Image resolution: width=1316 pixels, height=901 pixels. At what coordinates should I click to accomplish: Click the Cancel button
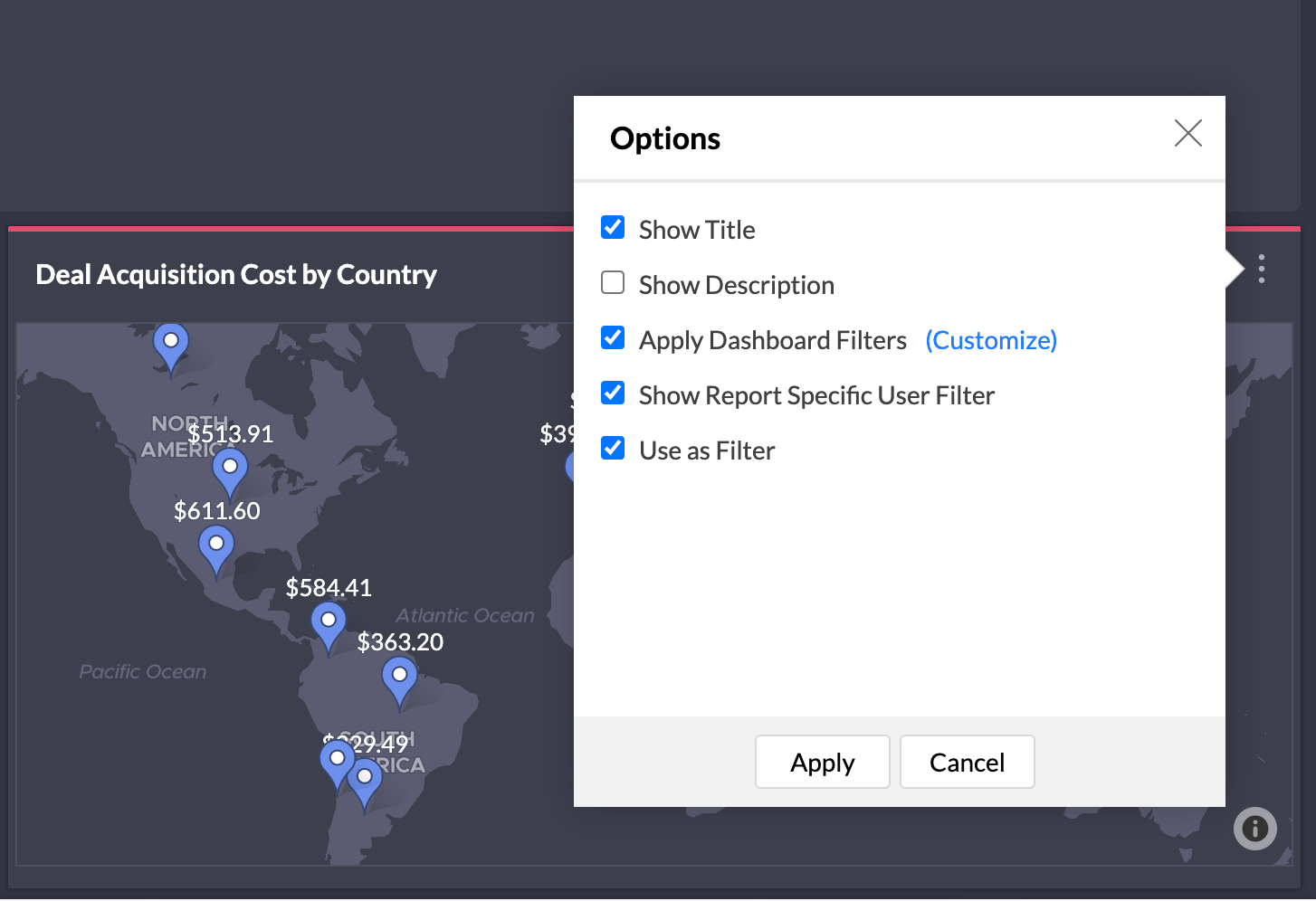point(967,762)
